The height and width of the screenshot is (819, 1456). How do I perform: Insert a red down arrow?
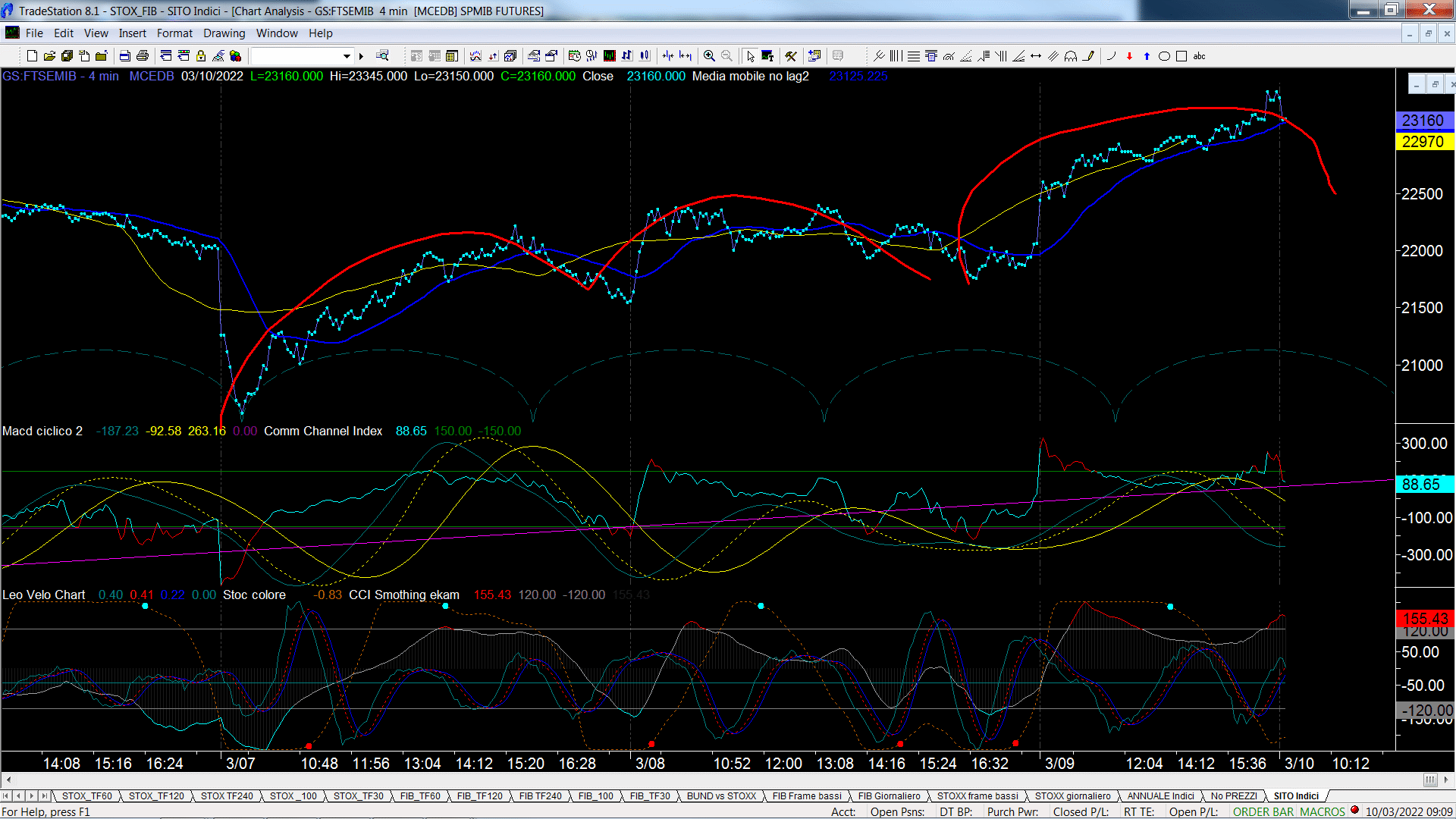pyautogui.click(x=1129, y=56)
